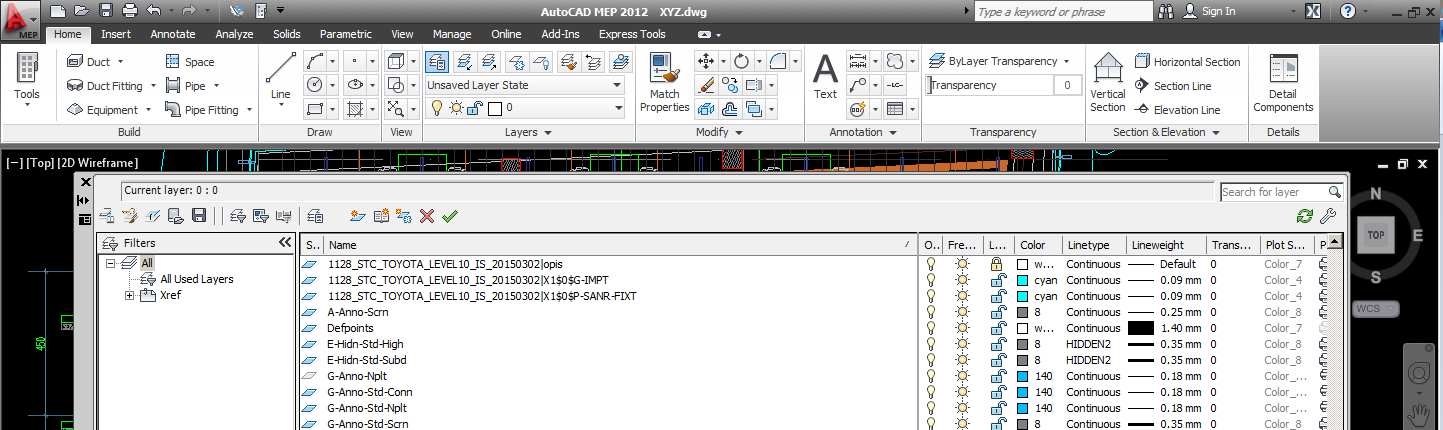Click the cyan color swatch for G-IMPT layer

click(1023, 280)
